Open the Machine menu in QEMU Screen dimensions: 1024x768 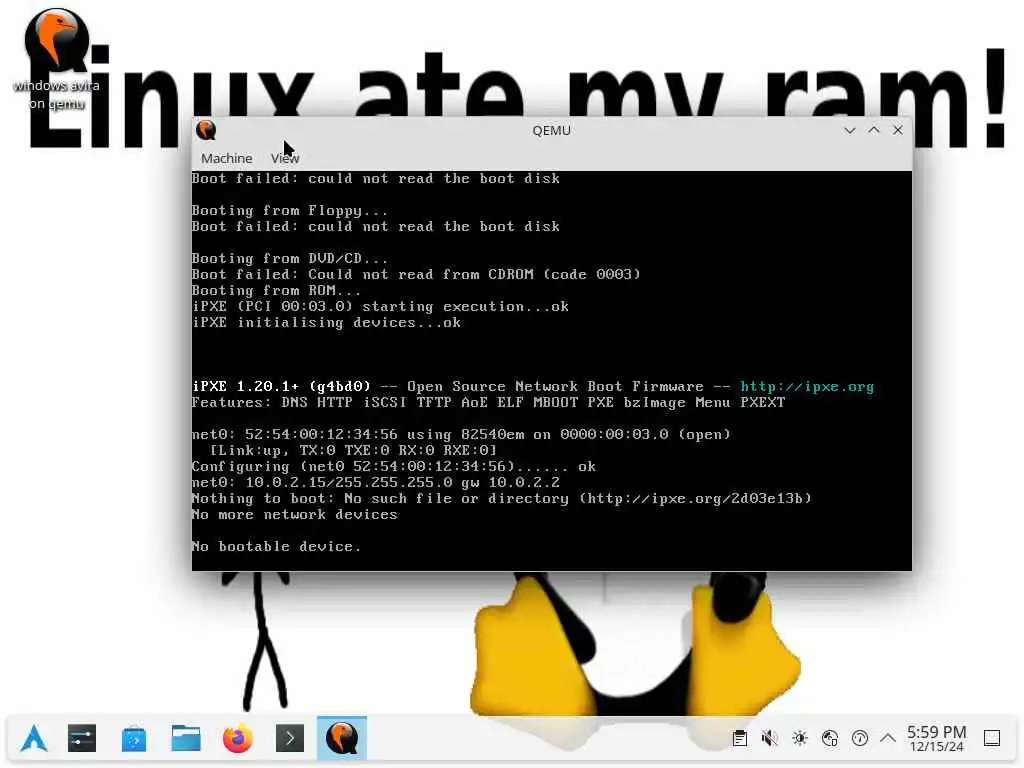click(x=226, y=158)
